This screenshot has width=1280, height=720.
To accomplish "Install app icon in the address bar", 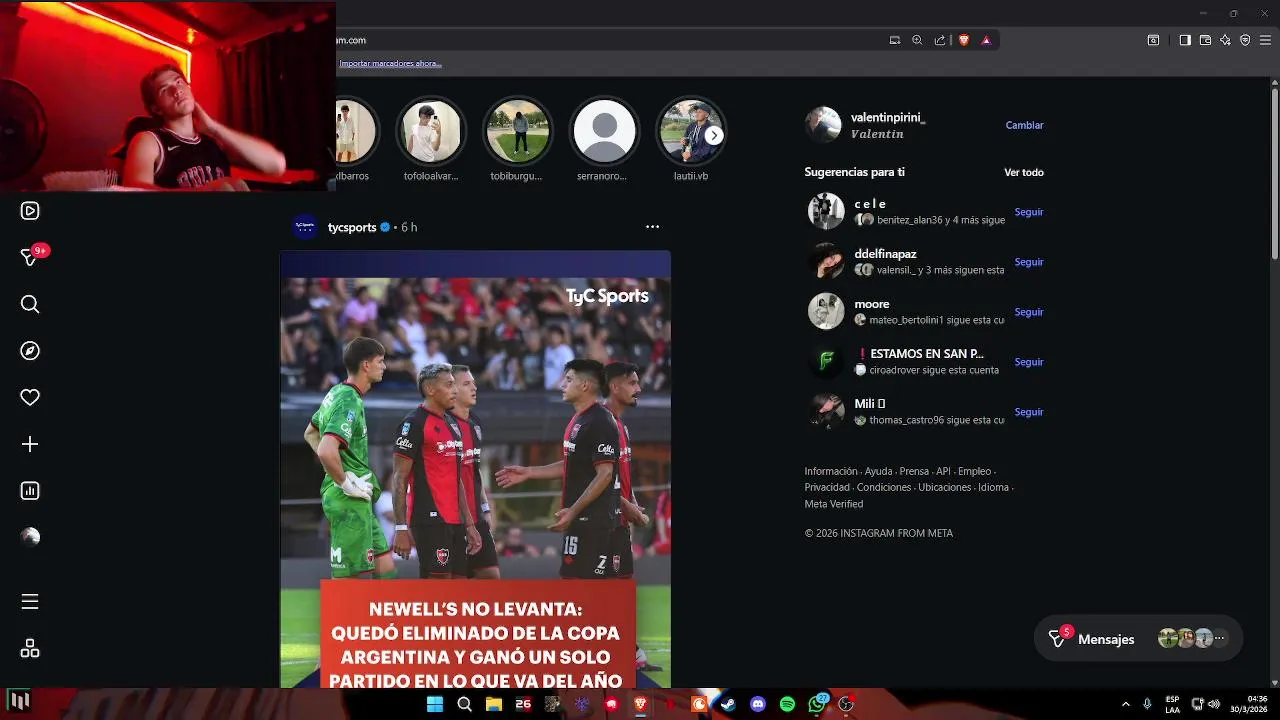I will (895, 40).
